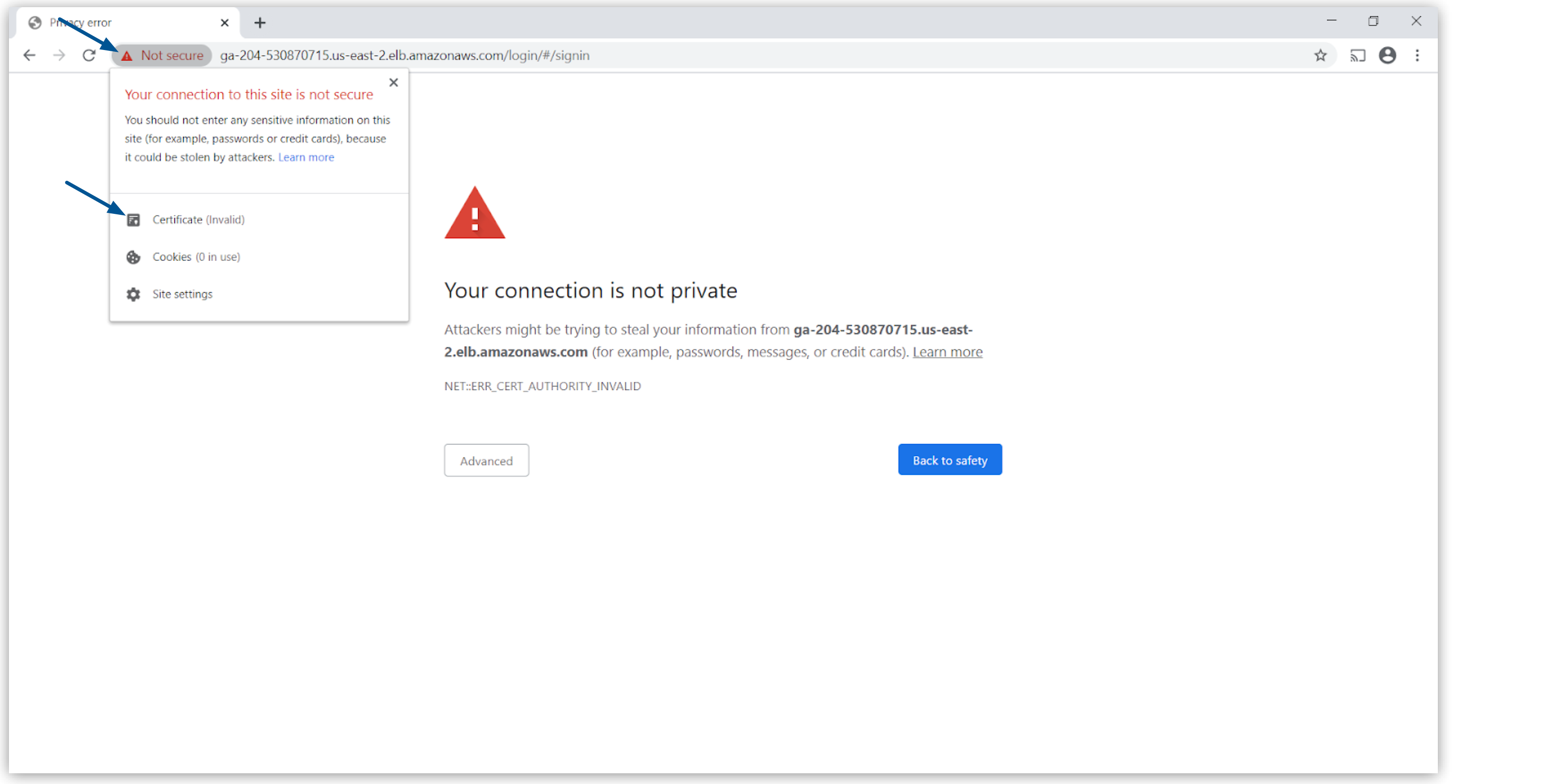The image size is (1562, 784).
Task: Open Learn more in the security popup
Action: pyautogui.click(x=305, y=157)
